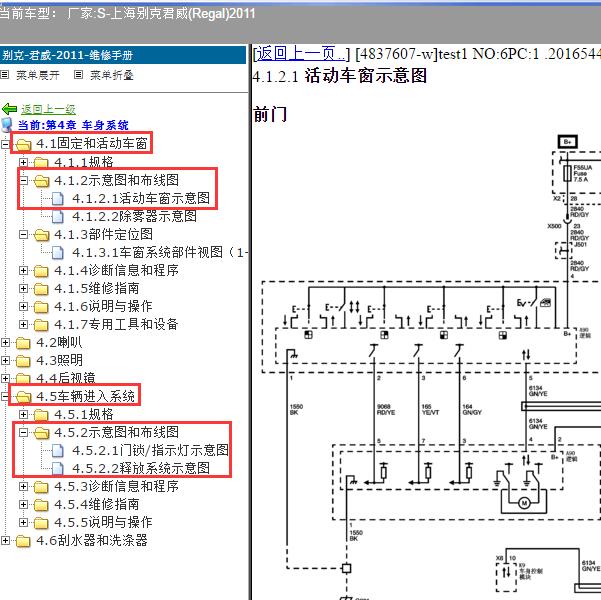Click folder icon of 4.5.2示意图和布线图
Screen dimensions: 601x600
[x=41, y=433]
